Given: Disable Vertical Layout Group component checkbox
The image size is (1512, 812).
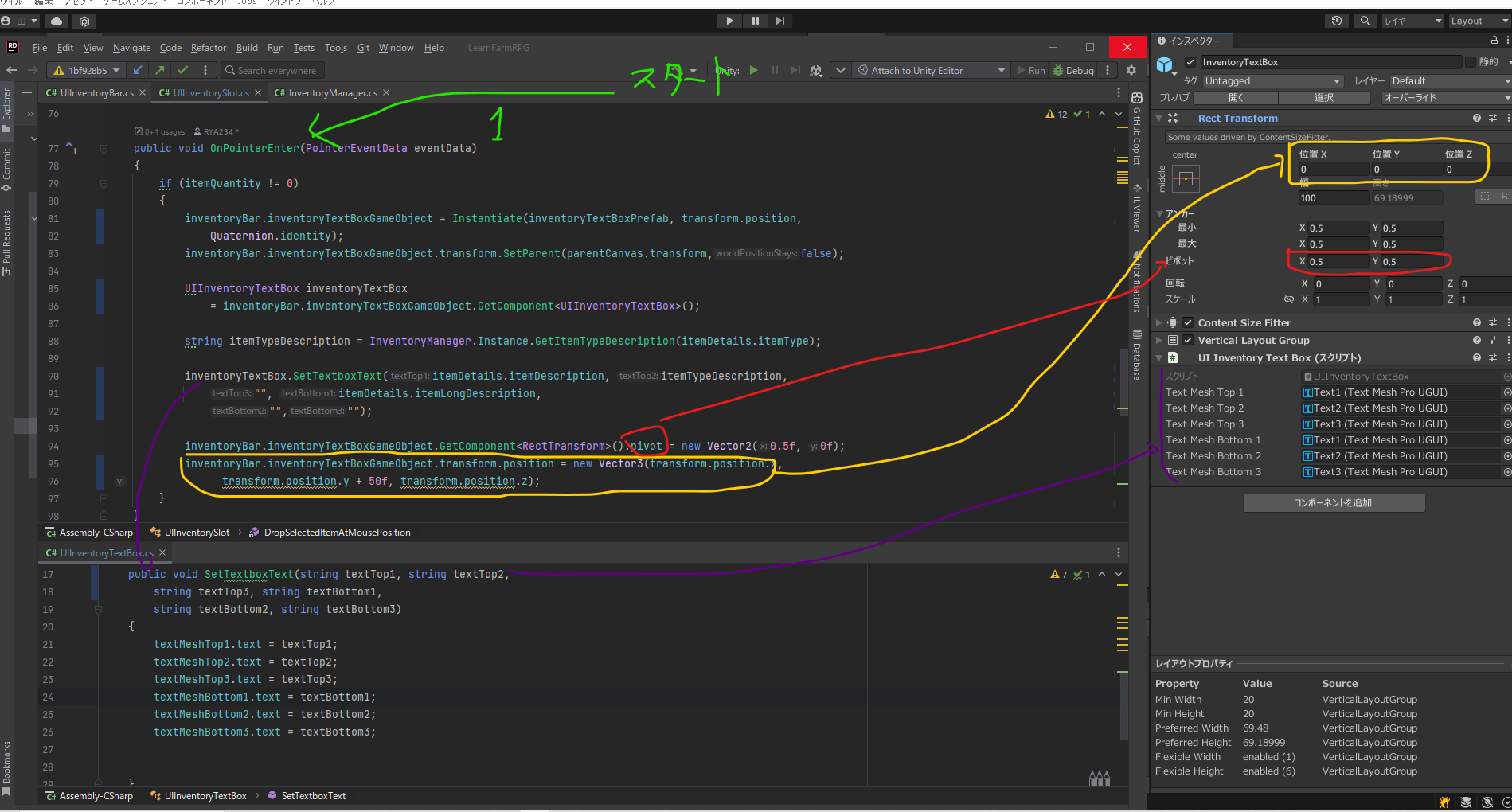Looking at the screenshot, I should (1188, 340).
